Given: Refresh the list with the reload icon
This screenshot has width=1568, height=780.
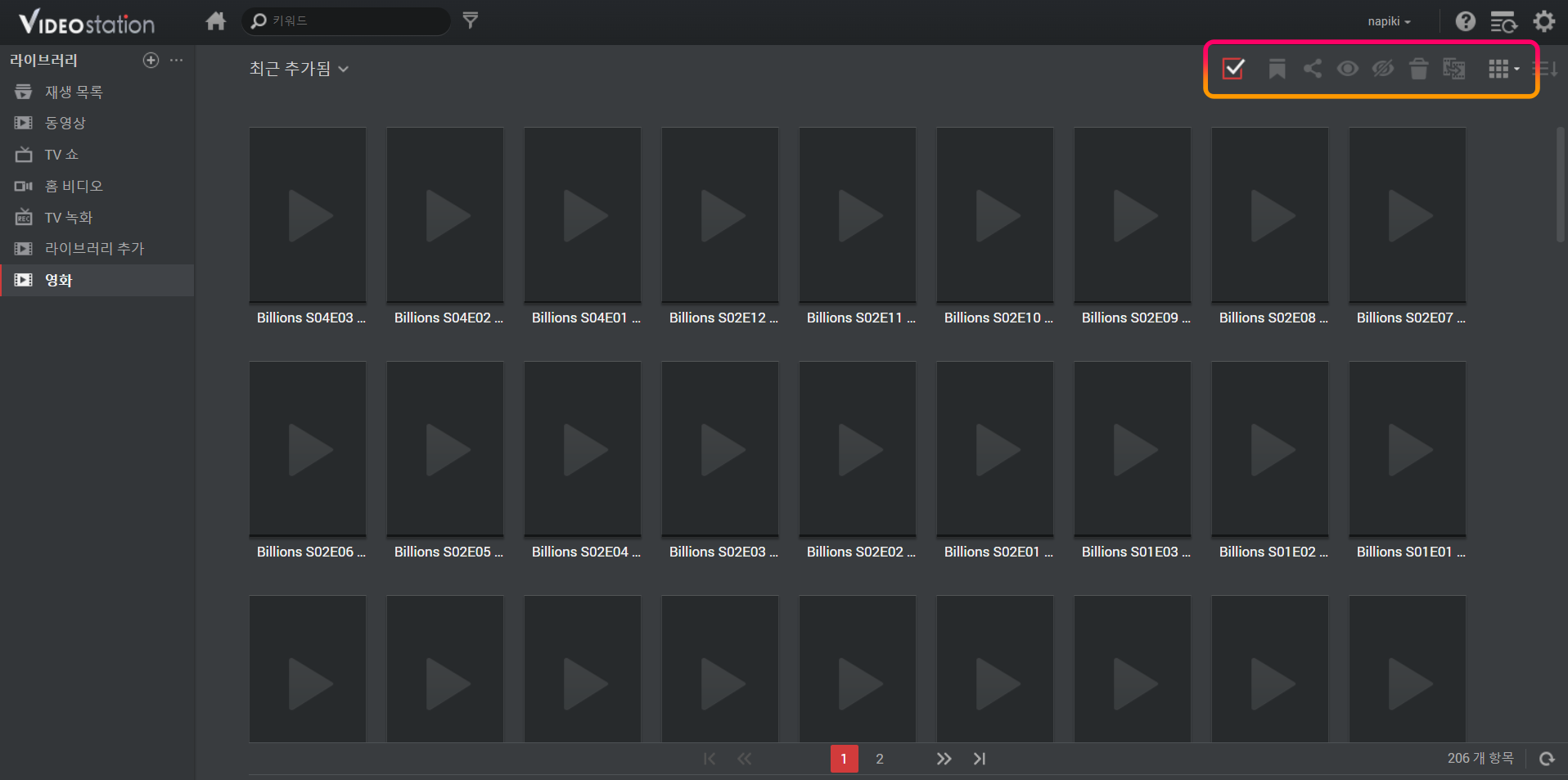Looking at the screenshot, I should [1547, 759].
